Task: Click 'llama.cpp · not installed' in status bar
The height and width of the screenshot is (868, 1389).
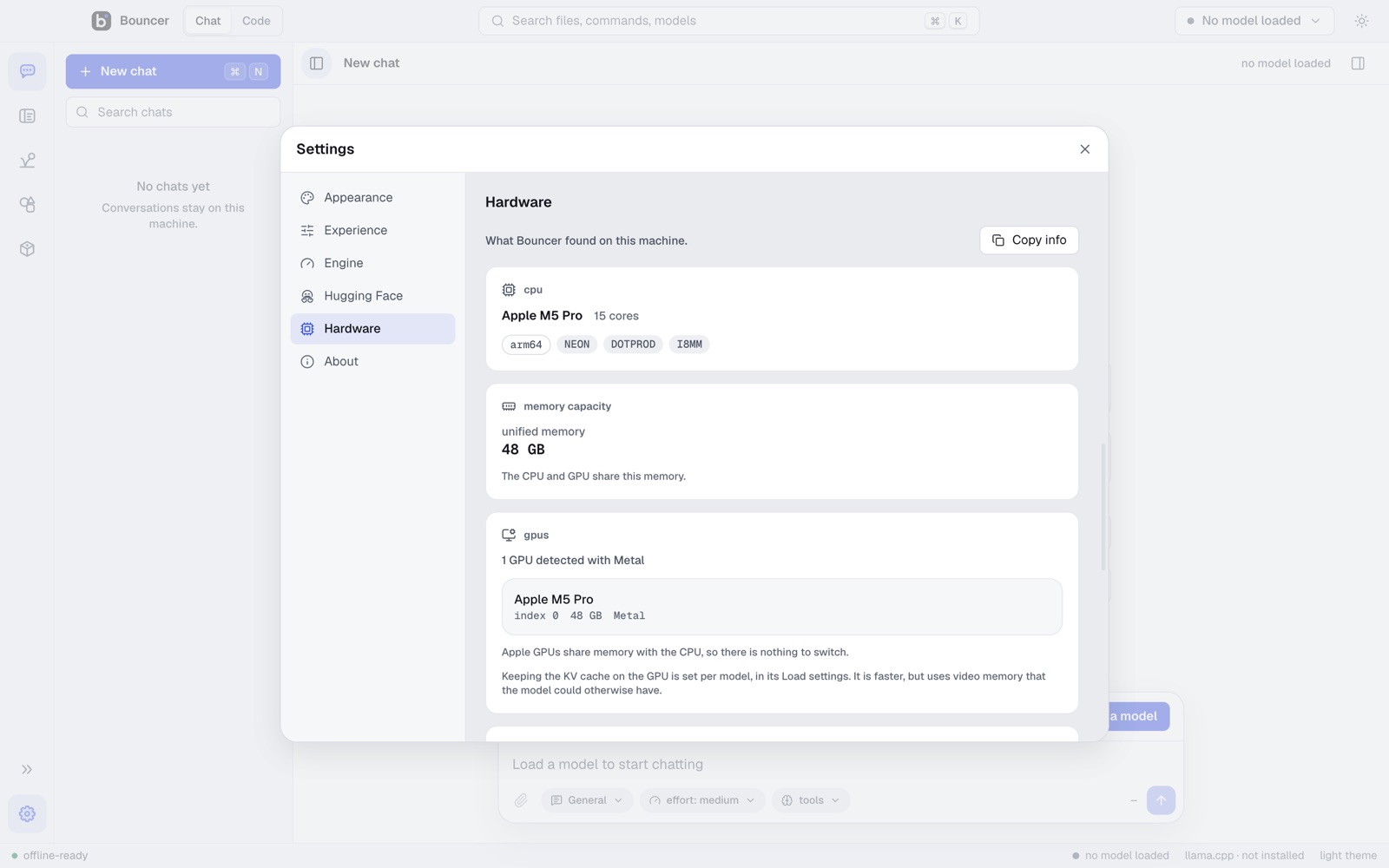Action: 1244,856
